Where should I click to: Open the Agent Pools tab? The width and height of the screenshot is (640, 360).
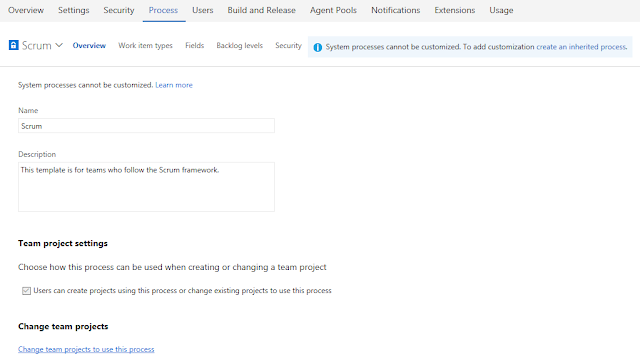pyautogui.click(x=333, y=10)
